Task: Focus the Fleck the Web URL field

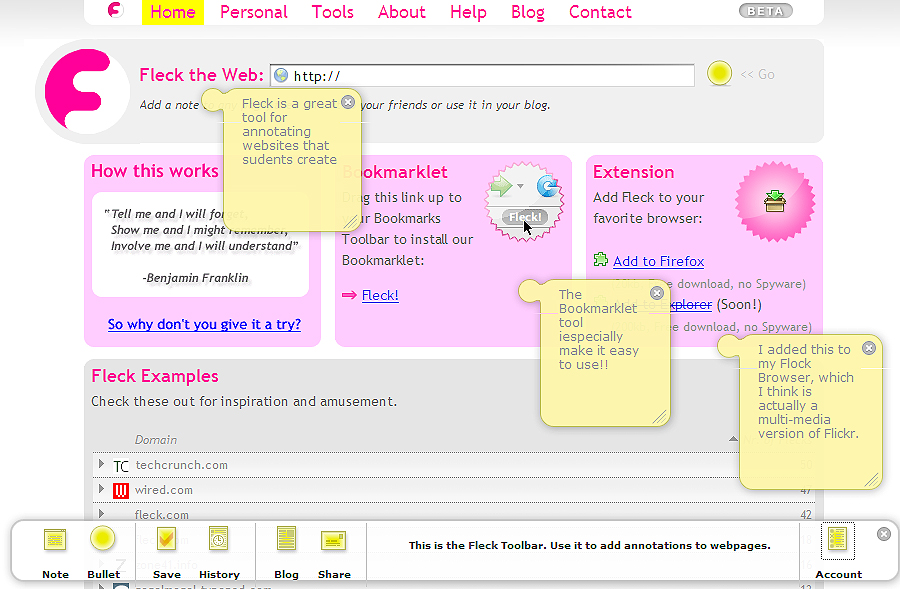Action: click(482, 75)
